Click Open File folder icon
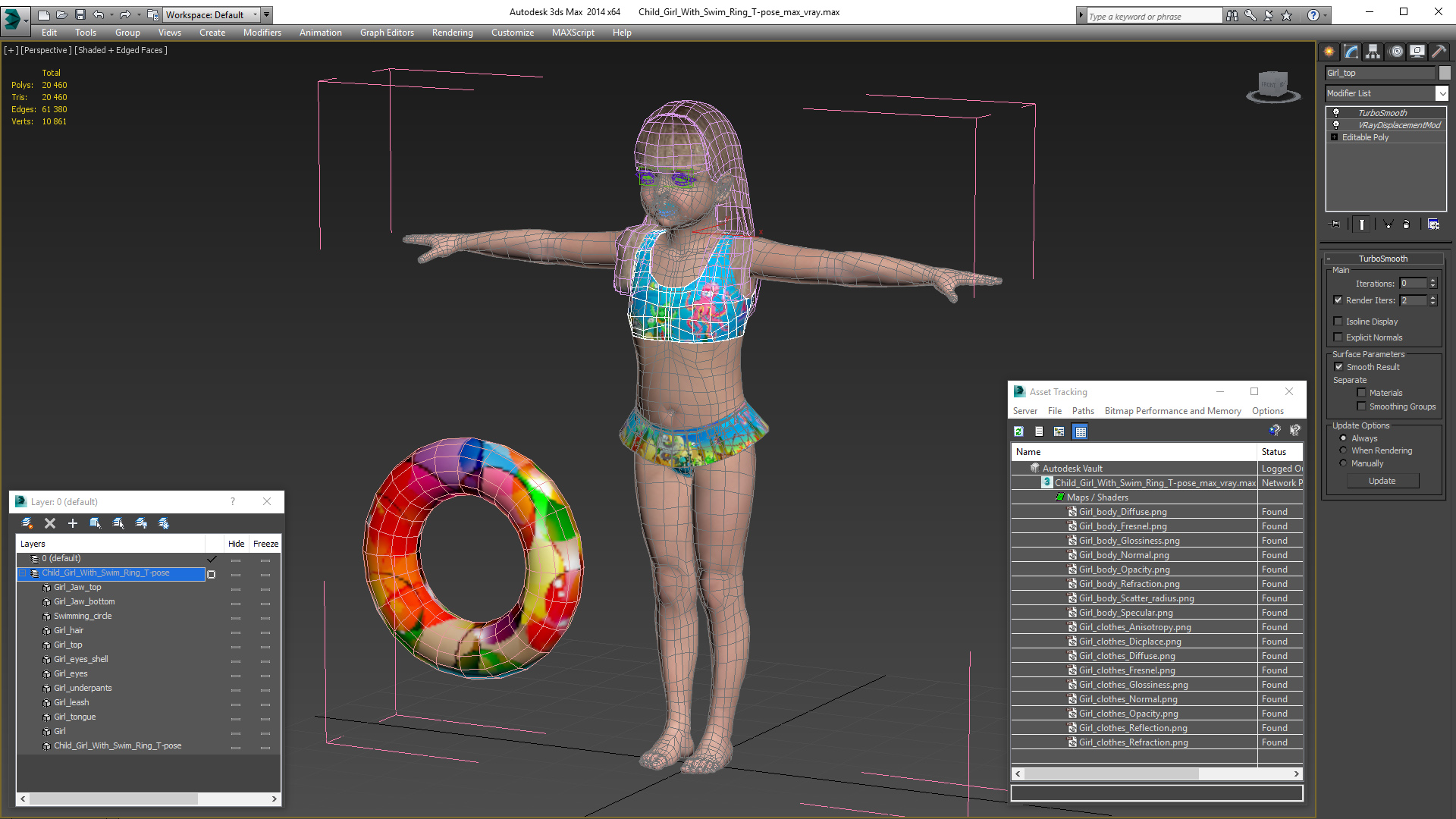This screenshot has height=819, width=1456. [61, 14]
